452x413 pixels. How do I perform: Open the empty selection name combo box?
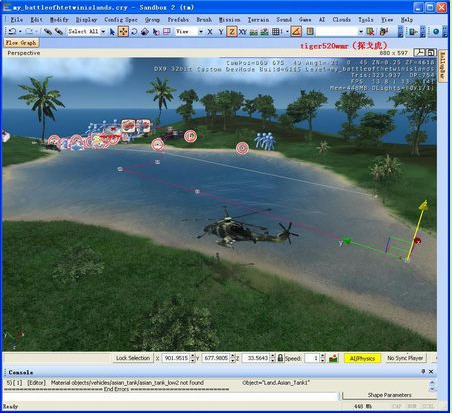(340, 32)
